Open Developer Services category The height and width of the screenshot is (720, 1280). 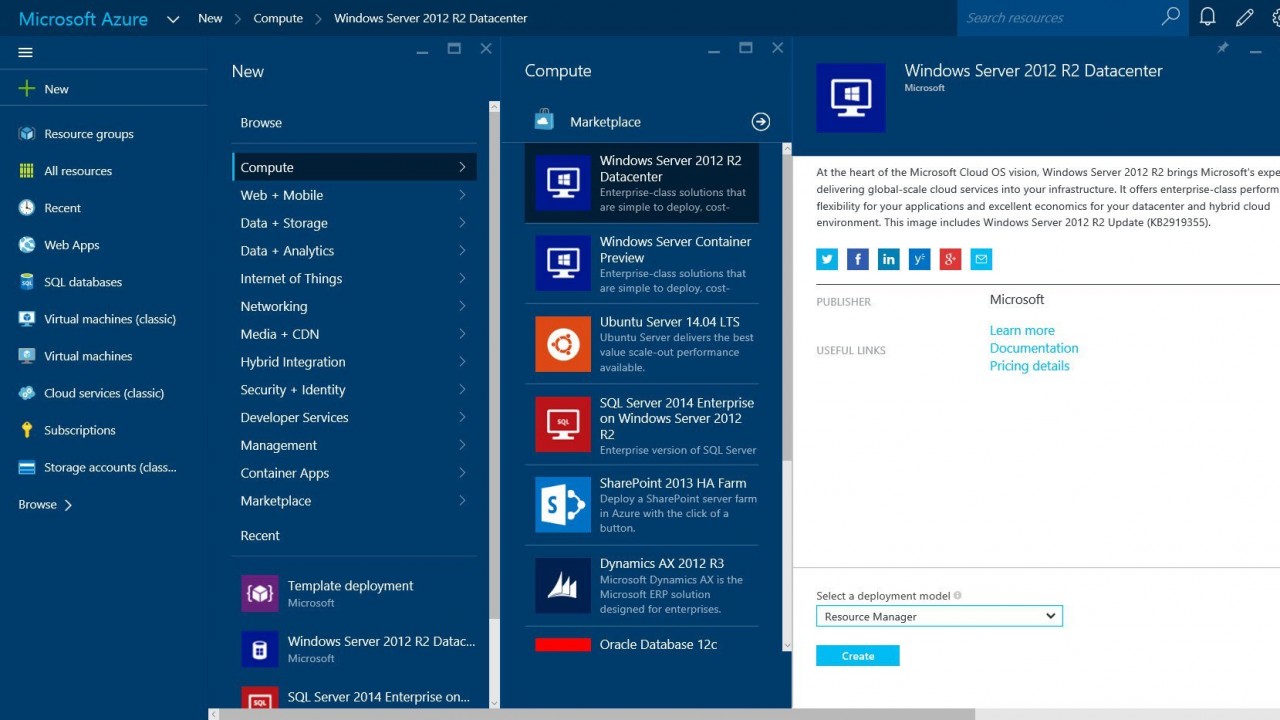[x=354, y=418]
